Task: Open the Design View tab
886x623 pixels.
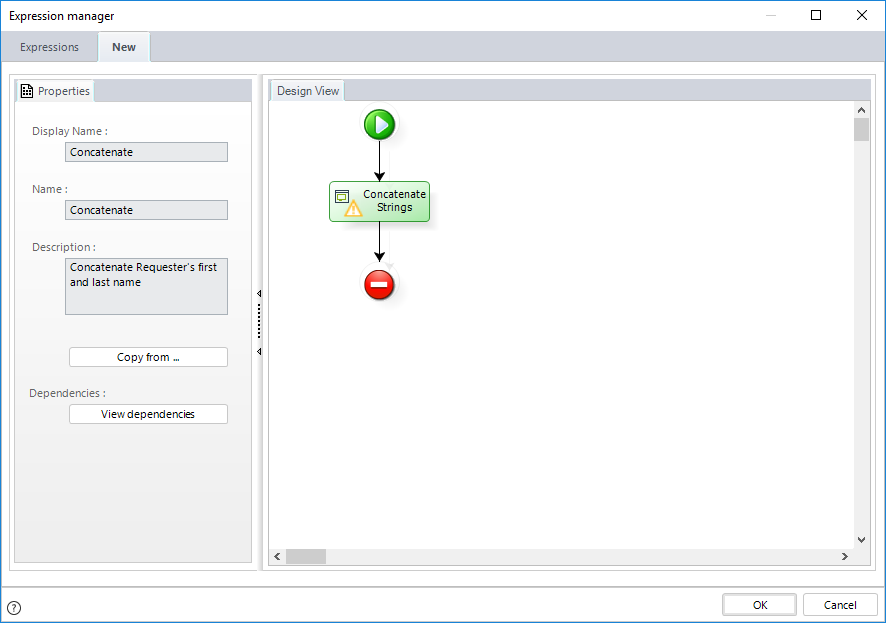Action: [307, 91]
